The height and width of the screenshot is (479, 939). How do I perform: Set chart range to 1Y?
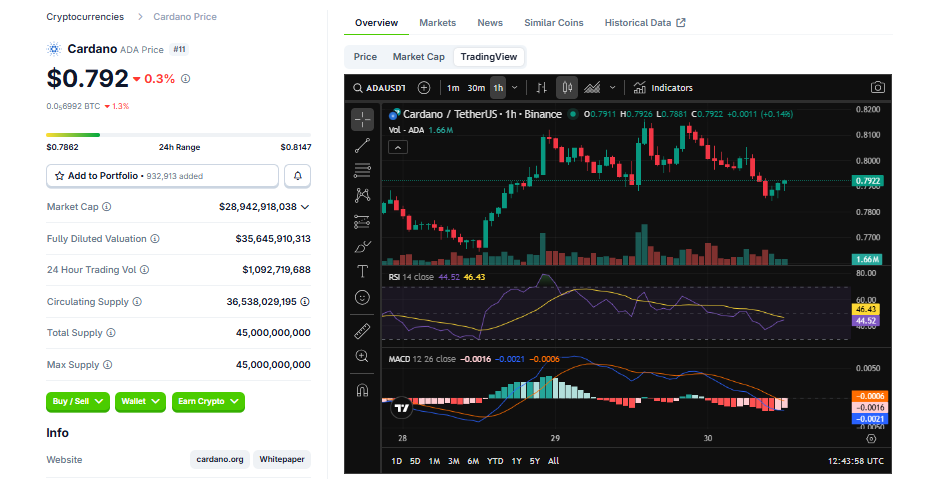pyautogui.click(x=517, y=461)
